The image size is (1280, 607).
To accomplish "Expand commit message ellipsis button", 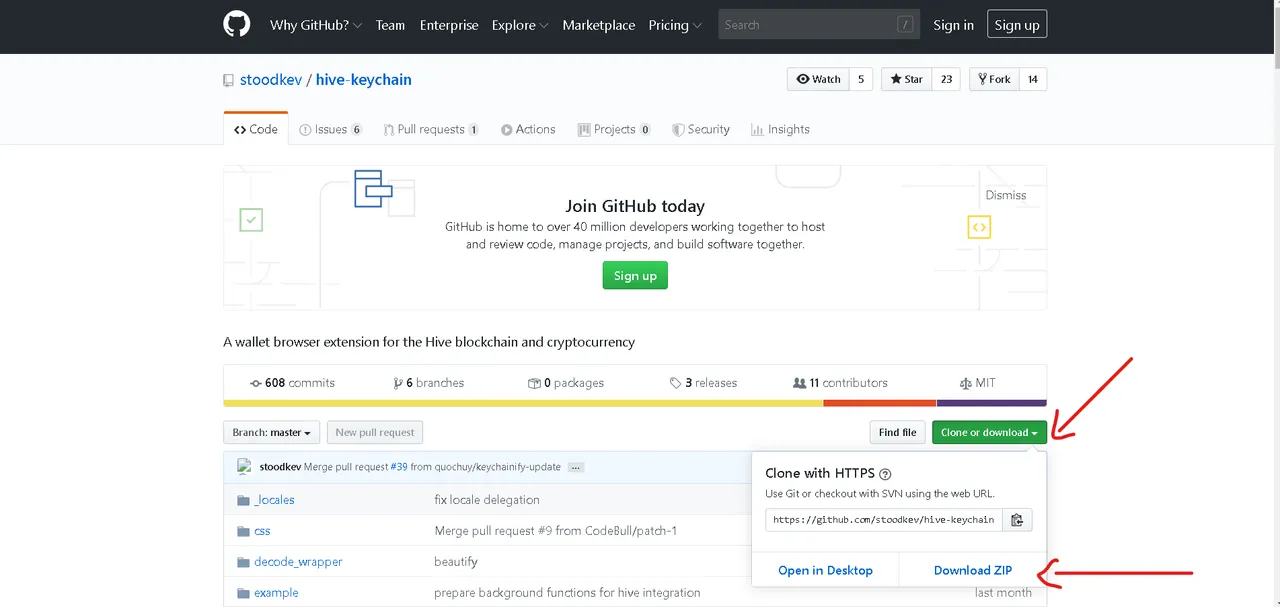I will (x=577, y=467).
